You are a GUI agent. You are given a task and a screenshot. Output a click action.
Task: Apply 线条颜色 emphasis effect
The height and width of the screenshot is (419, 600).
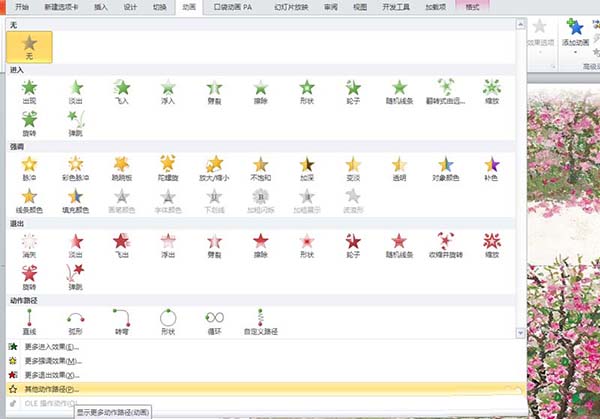click(29, 201)
